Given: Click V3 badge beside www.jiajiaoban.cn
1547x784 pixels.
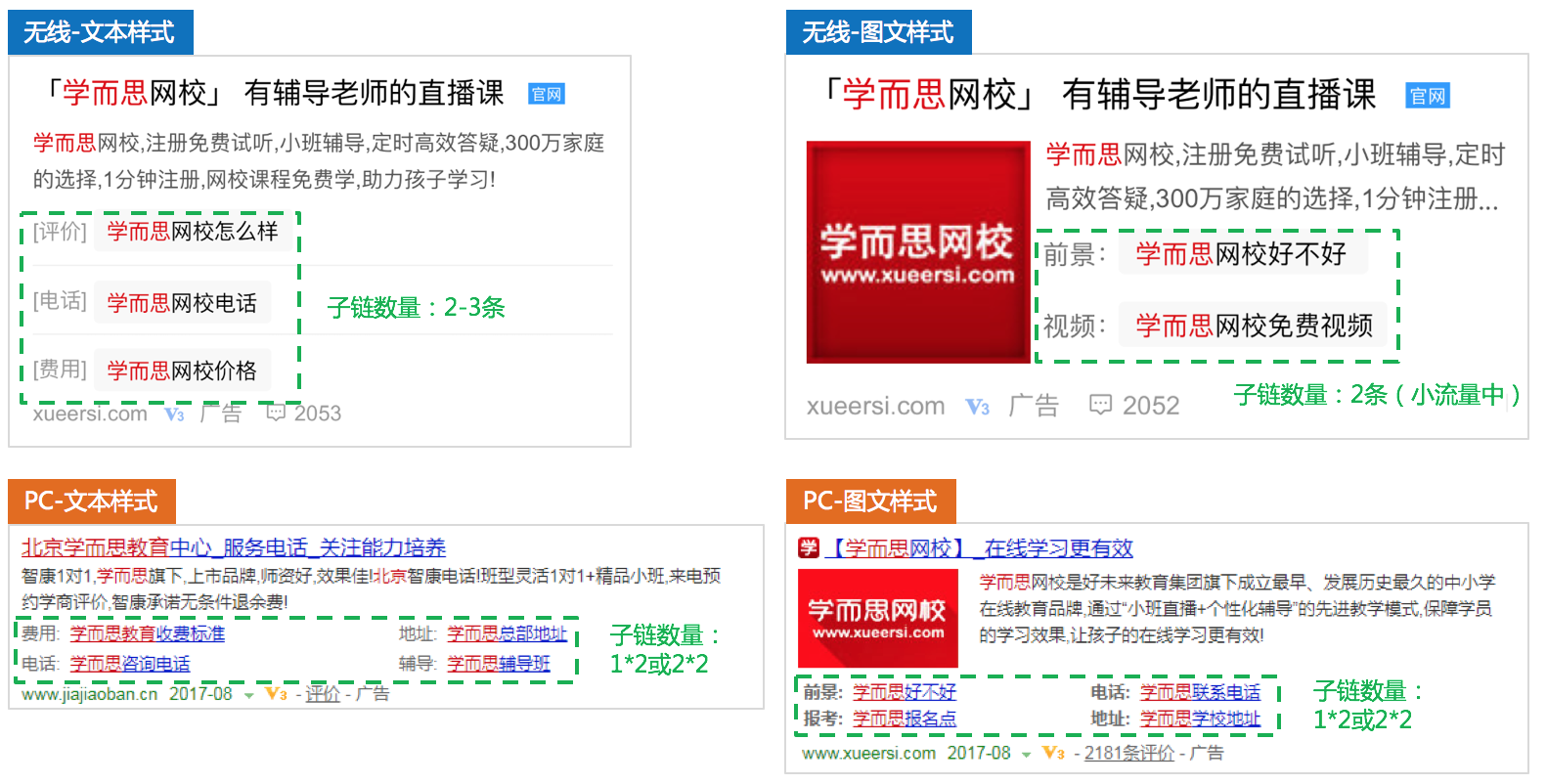Looking at the screenshot, I should click(277, 694).
